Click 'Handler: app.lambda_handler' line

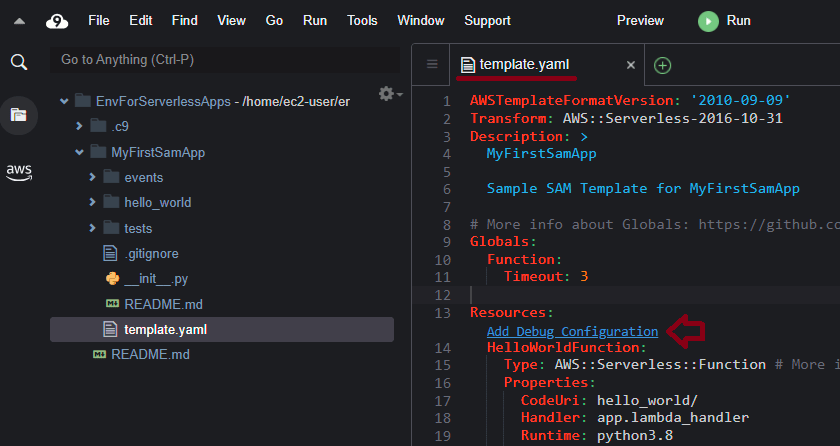pyautogui.click(x=635, y=418)
